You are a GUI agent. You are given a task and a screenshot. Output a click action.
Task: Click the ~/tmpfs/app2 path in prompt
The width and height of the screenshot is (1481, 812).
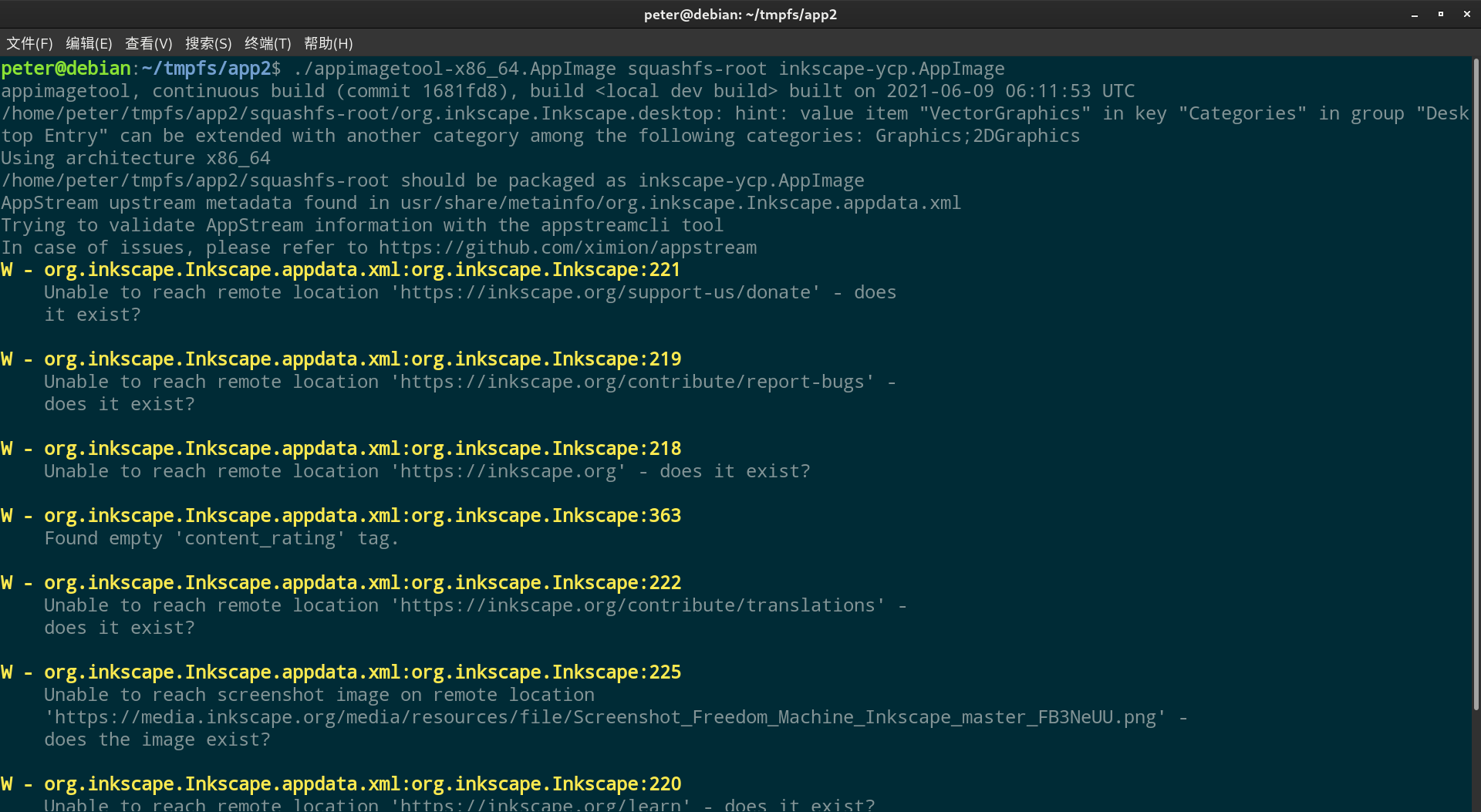pos(207,69)
